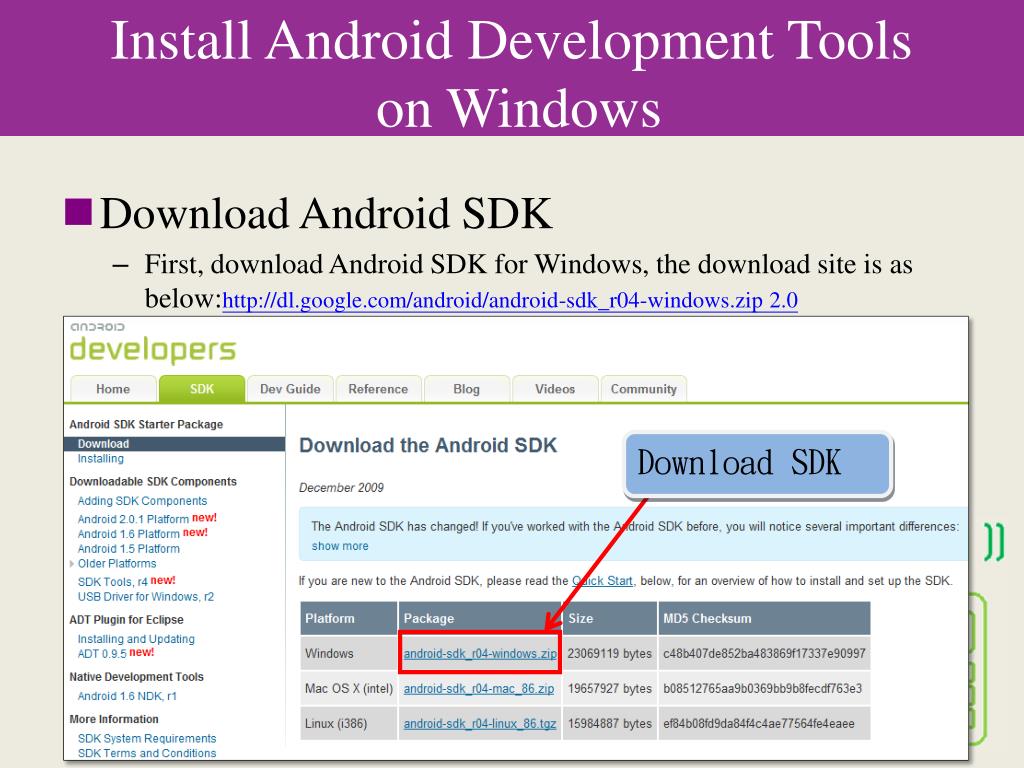Download android-sdk_r04-linux_86.tgz package
Image resolution: width=1024 pixels, height=768 pixels.
pyautogui.click(x=480, y=724)
